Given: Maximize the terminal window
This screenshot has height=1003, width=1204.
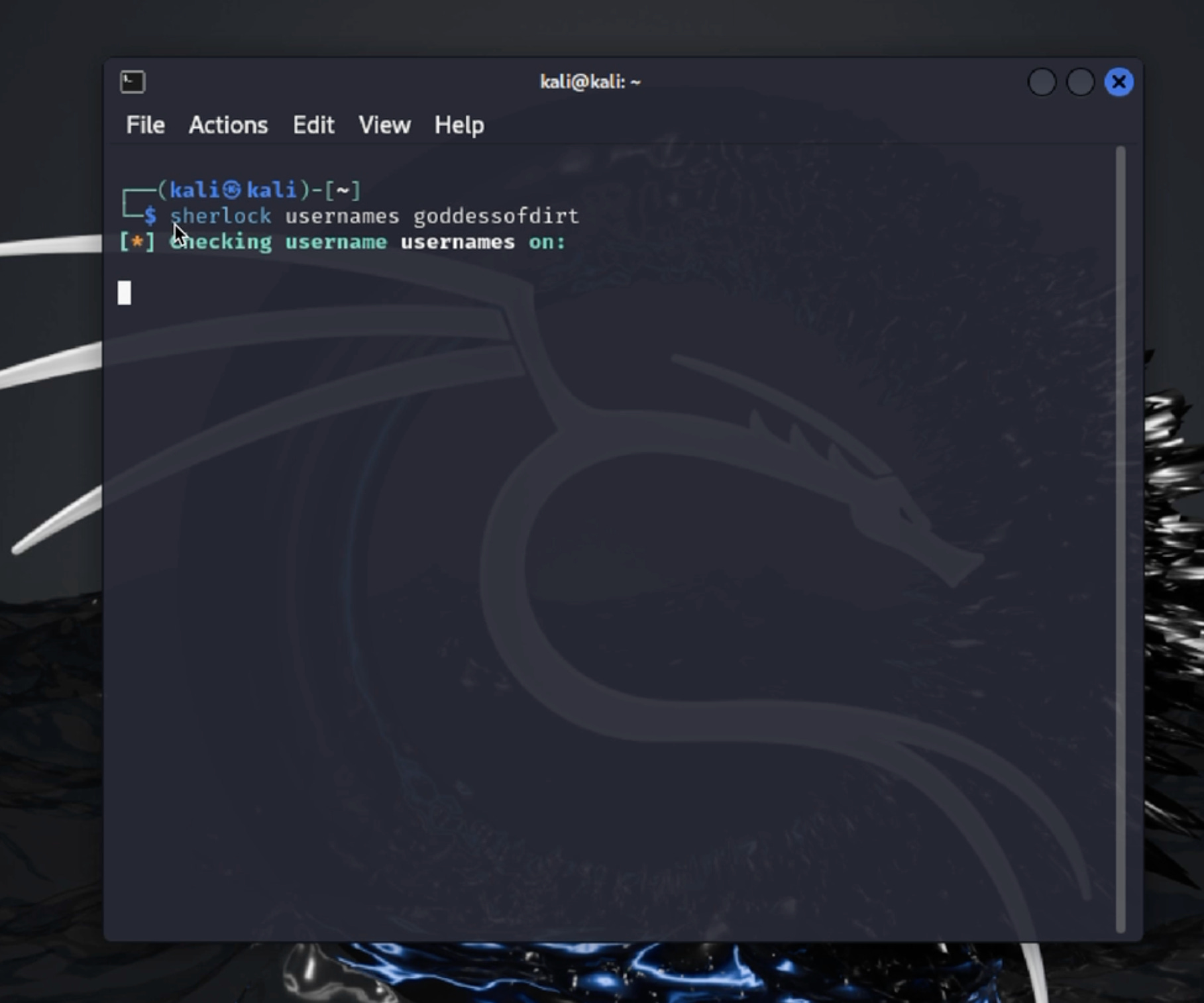Looking at the screenshot, I should pyautogui.click(x=1080, y=82).
